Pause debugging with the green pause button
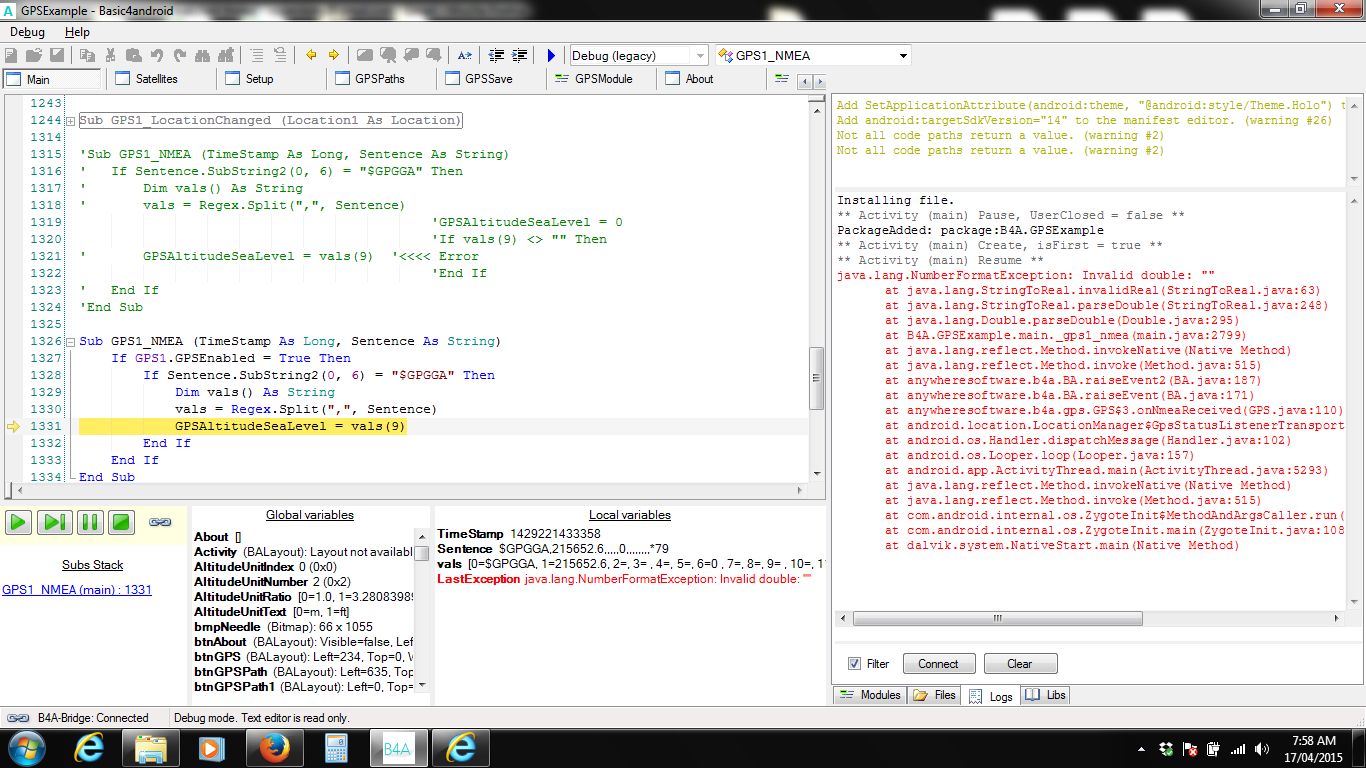1366x768 pixels. coord(88,522)
